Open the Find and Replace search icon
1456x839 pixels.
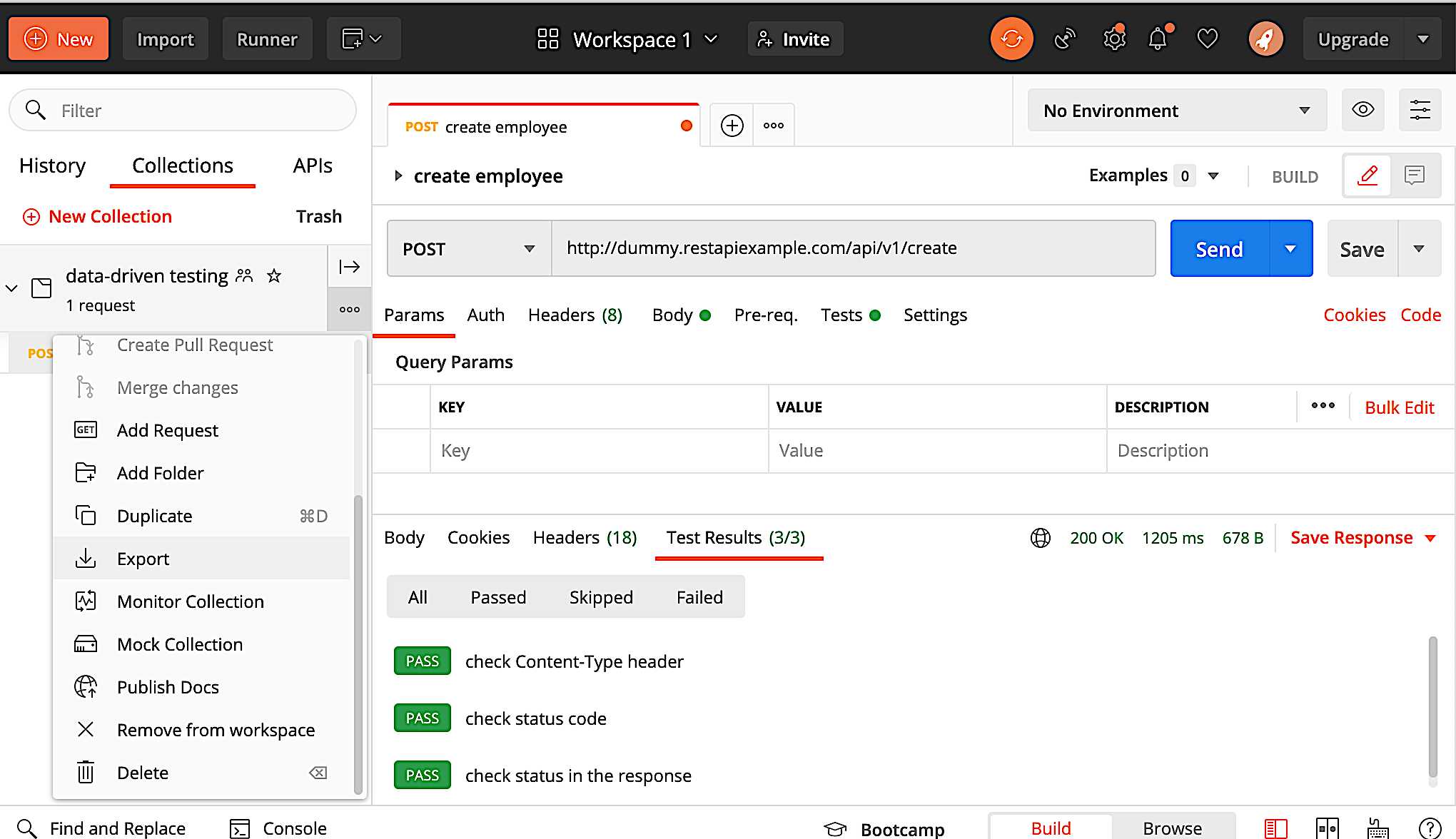pos(26,828)
